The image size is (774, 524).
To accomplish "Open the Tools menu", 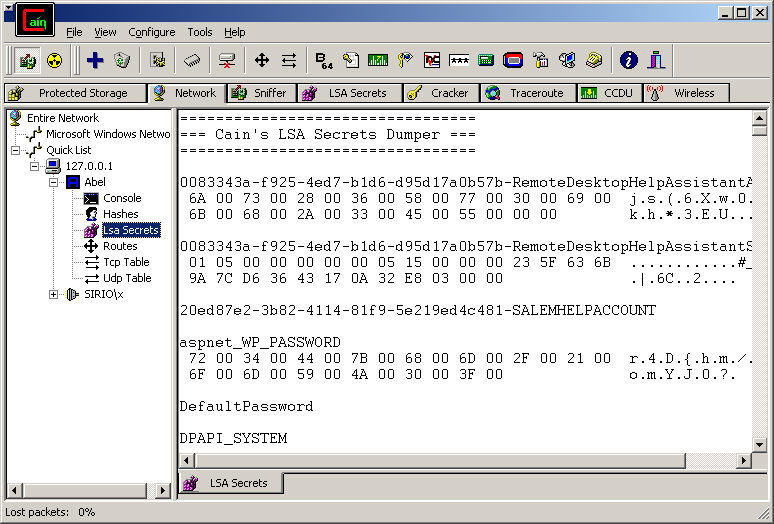I will pyautogui.click(x=199, y=32).
